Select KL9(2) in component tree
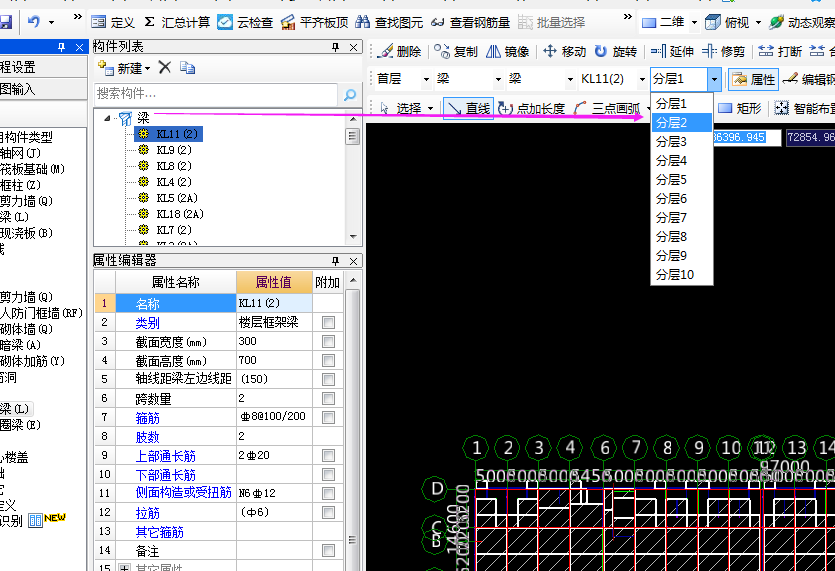This screenshot has width=835, height=571. [174, 150]
